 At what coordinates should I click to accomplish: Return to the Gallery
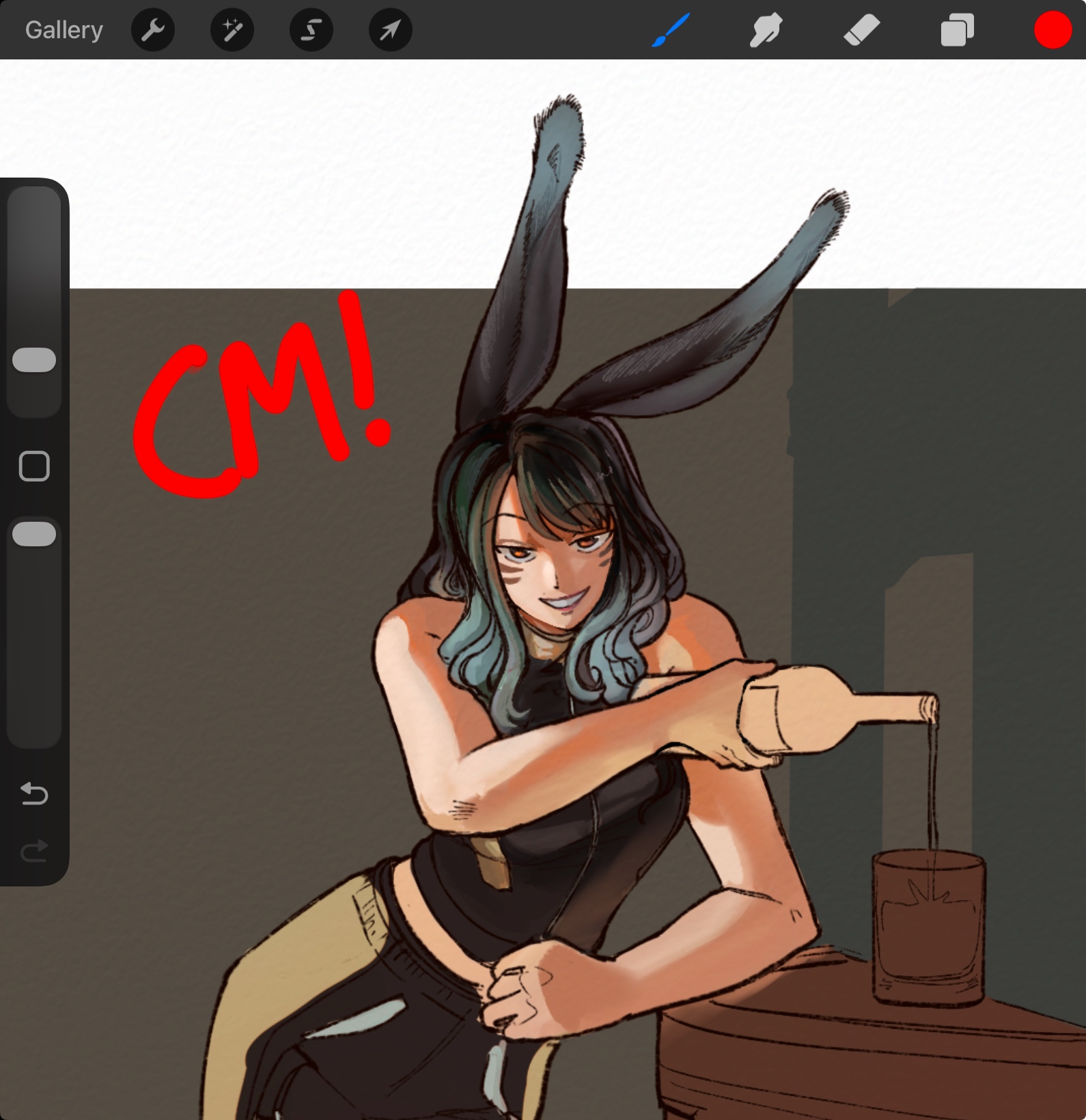point(64,30)
